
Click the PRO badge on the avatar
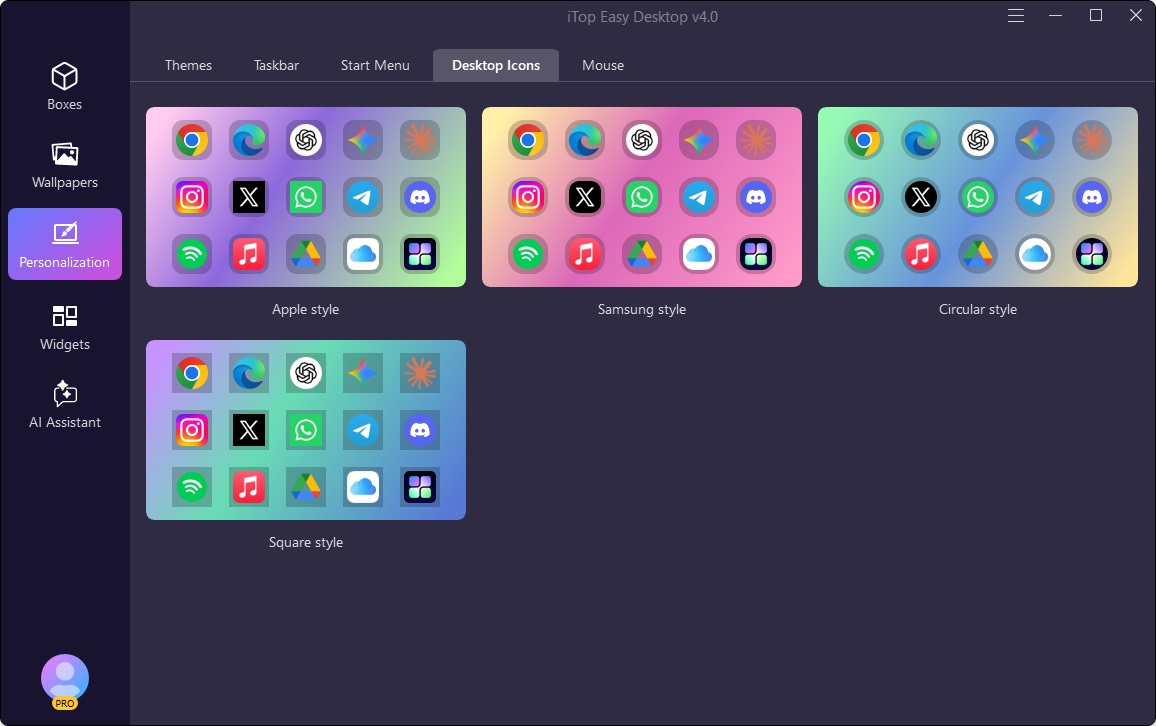[65, 702]
